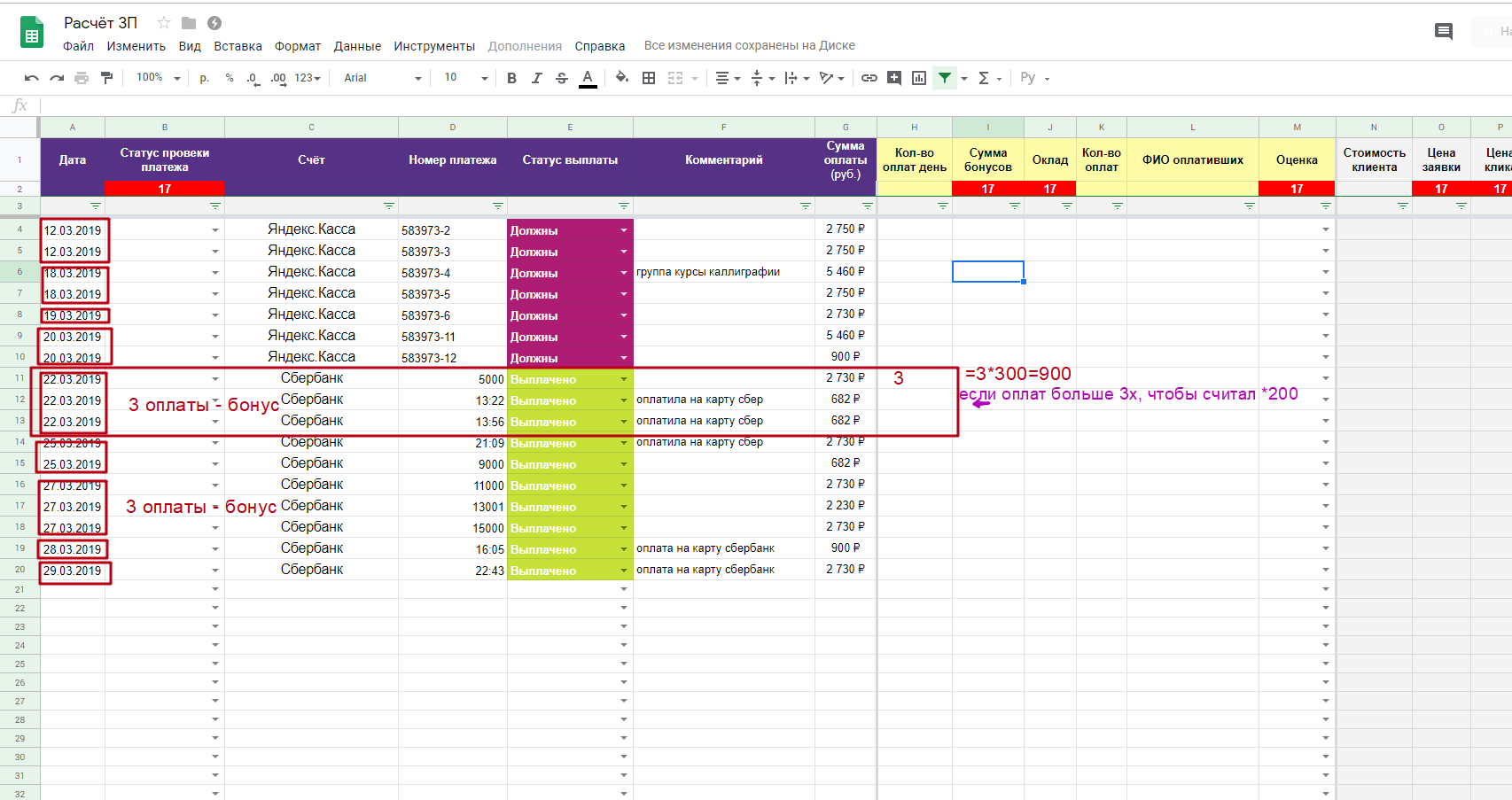1512x800 pixels.
Task: Open Формат menu
Action: point(298,46)
